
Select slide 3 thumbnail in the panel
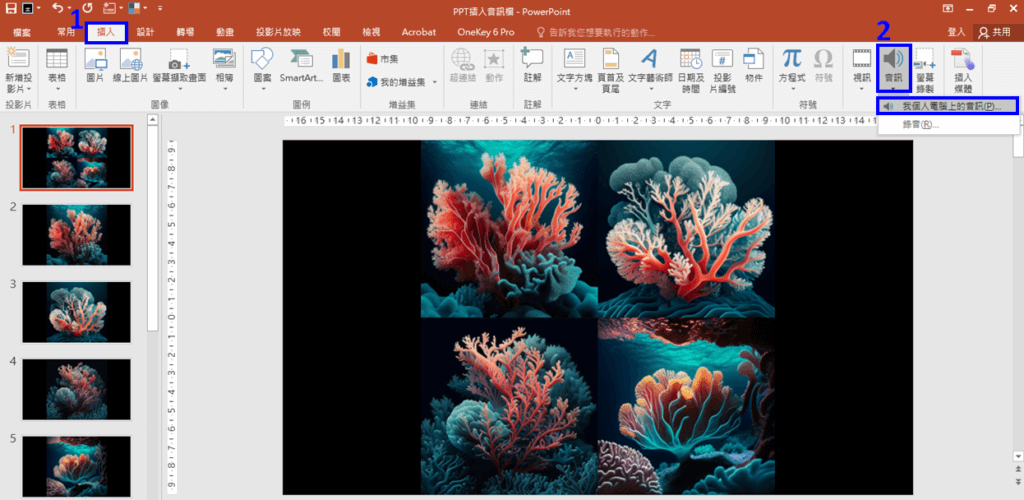(x=77, y=313)
